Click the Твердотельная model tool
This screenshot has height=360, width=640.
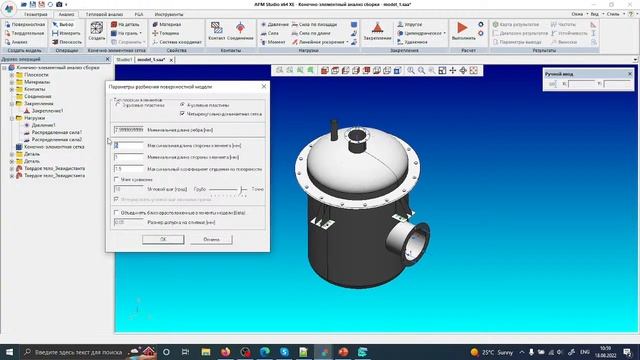(24, 33)
